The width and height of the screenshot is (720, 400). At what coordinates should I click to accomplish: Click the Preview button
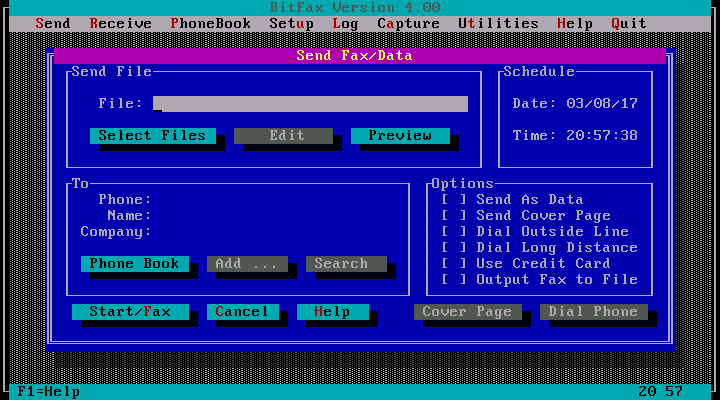[x=400, y=136]
